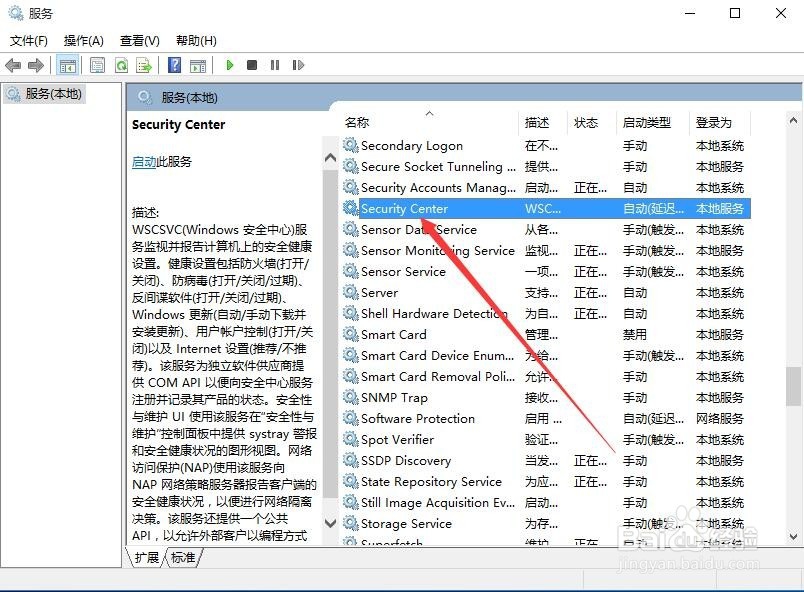Viewport: 804px width, 592px height.
Task: Select the Sensor Monitoring Service row
Action: point(546,250)
